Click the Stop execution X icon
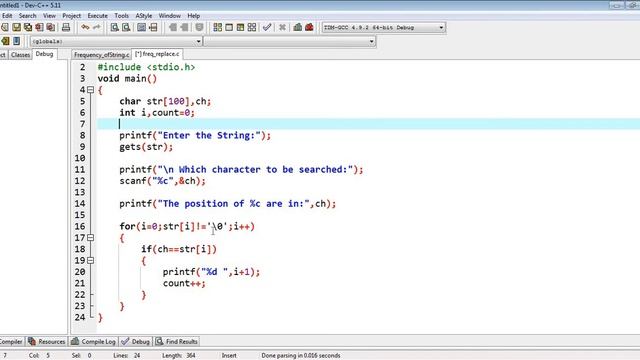640x360 pixels. pos(282,27)
